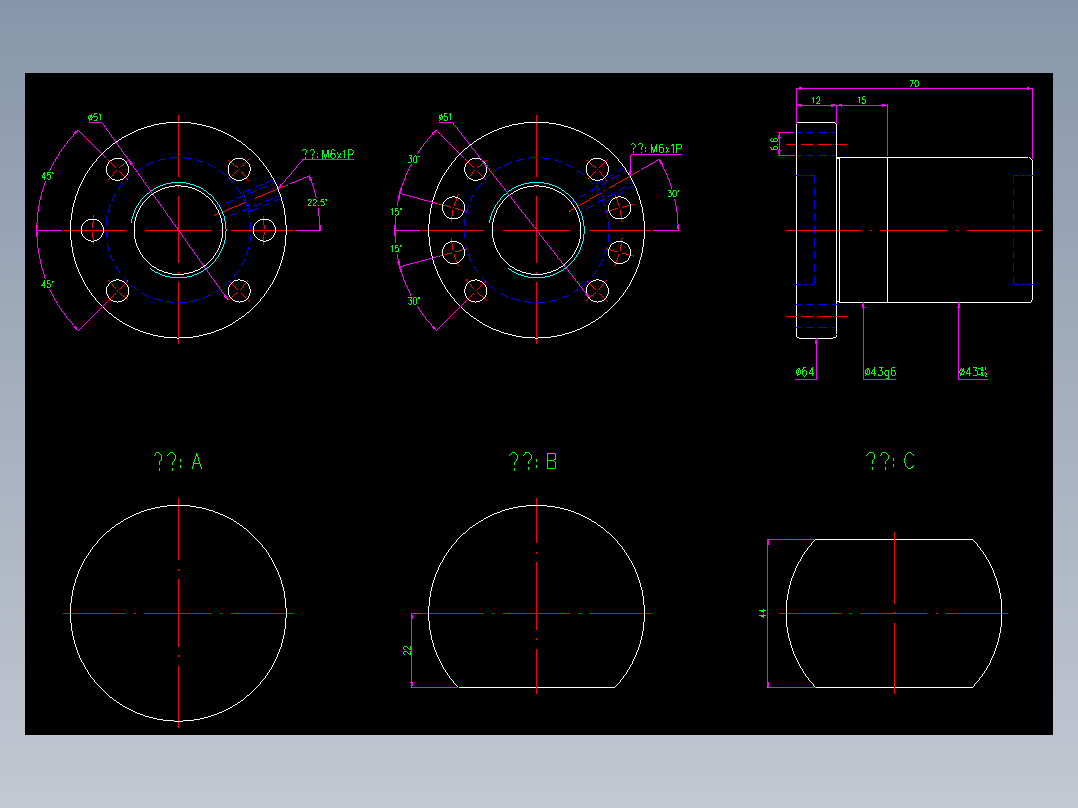1078x808 pixels.
Task: Select the φ51 label on the middle flange view
Action: pyautogui.click(x=443, y=116)
